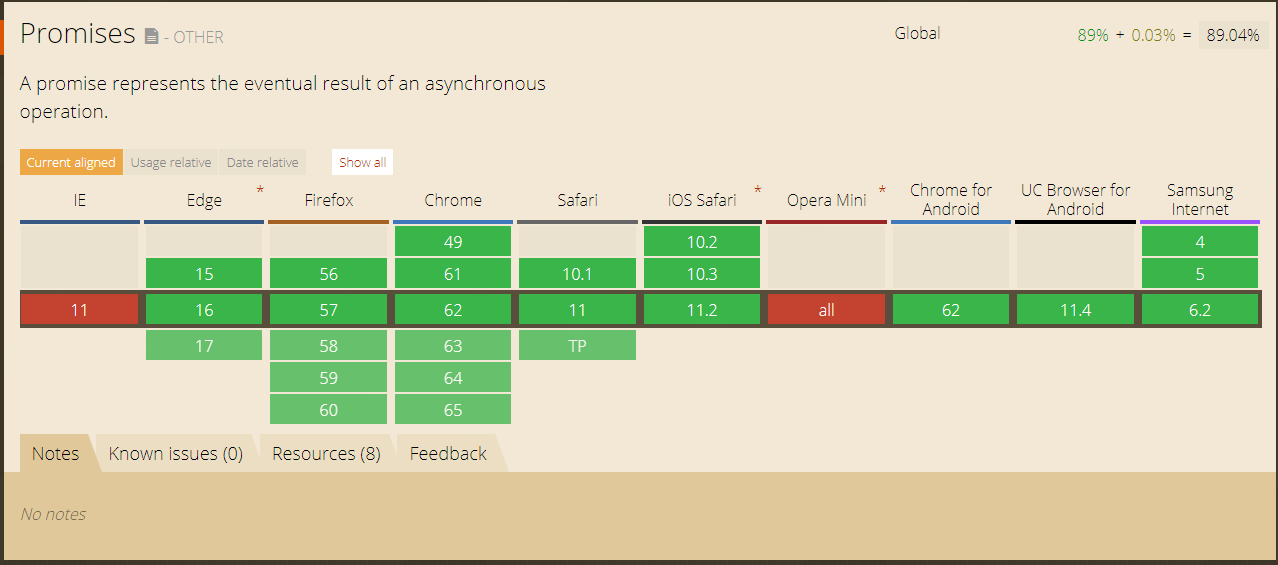Select the Edge 15 version cell
This screenshot has height=565, width=1278.
204,274
